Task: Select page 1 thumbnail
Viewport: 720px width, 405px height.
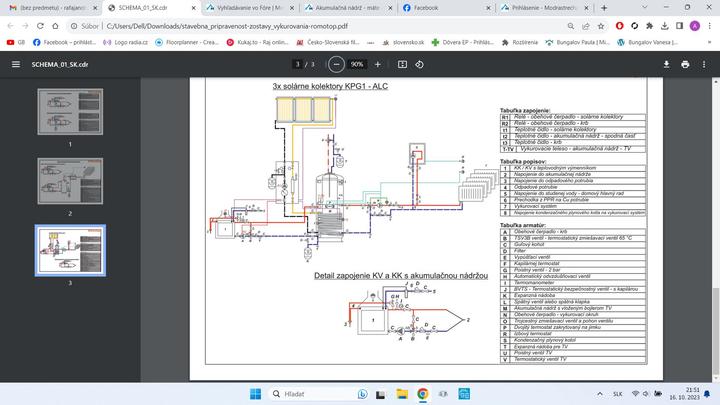Action: (x=70, y=112)
